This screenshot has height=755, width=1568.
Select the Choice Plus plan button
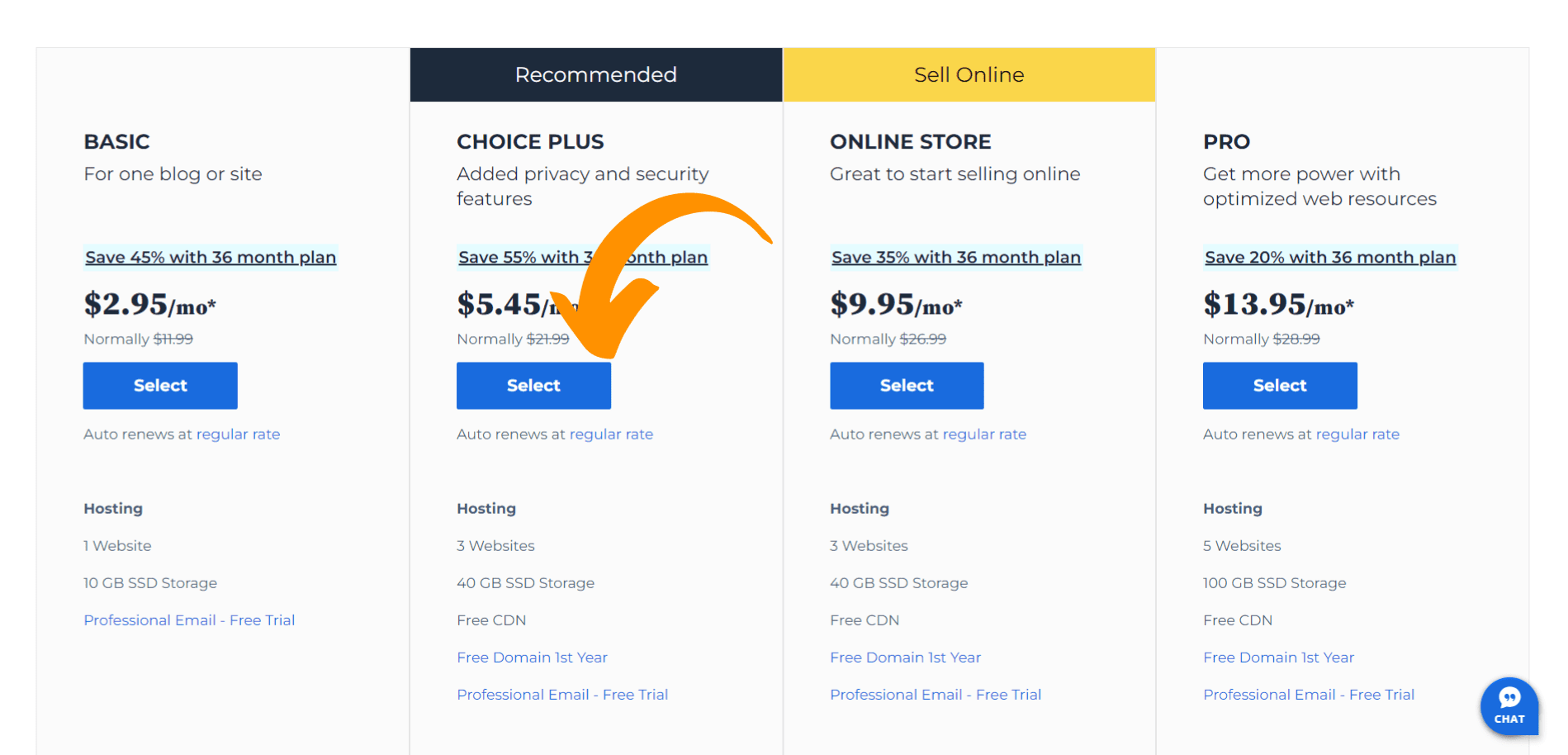pos(533,386)
